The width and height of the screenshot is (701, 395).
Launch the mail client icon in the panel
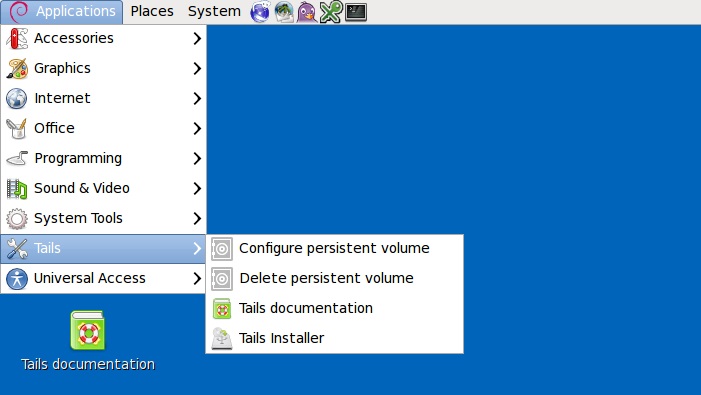tap(284, 12)
